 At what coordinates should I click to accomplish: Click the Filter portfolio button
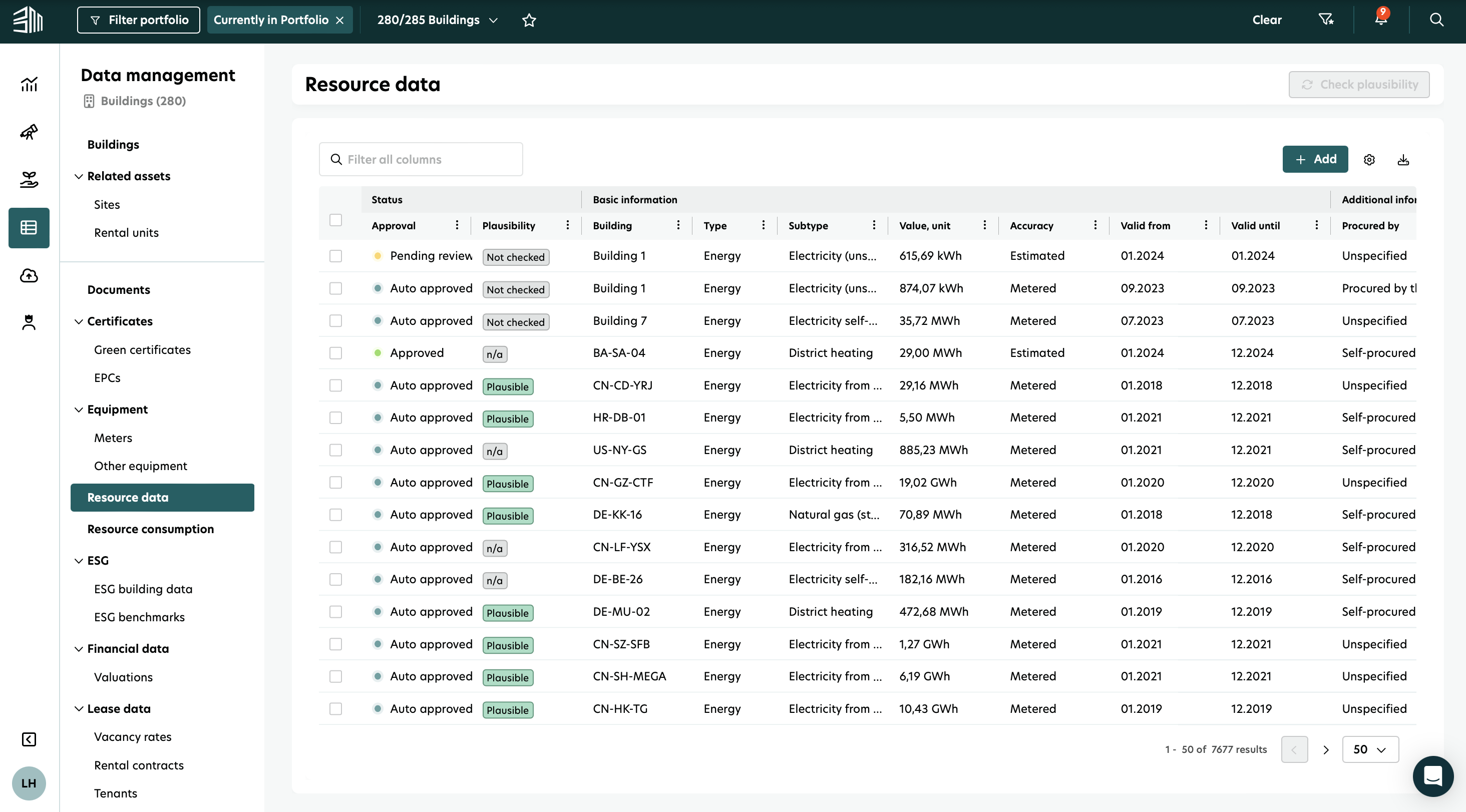coord(138,20)
